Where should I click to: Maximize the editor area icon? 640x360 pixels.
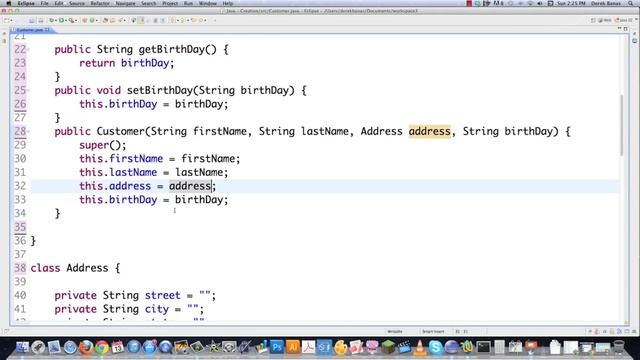click(626, 29)
